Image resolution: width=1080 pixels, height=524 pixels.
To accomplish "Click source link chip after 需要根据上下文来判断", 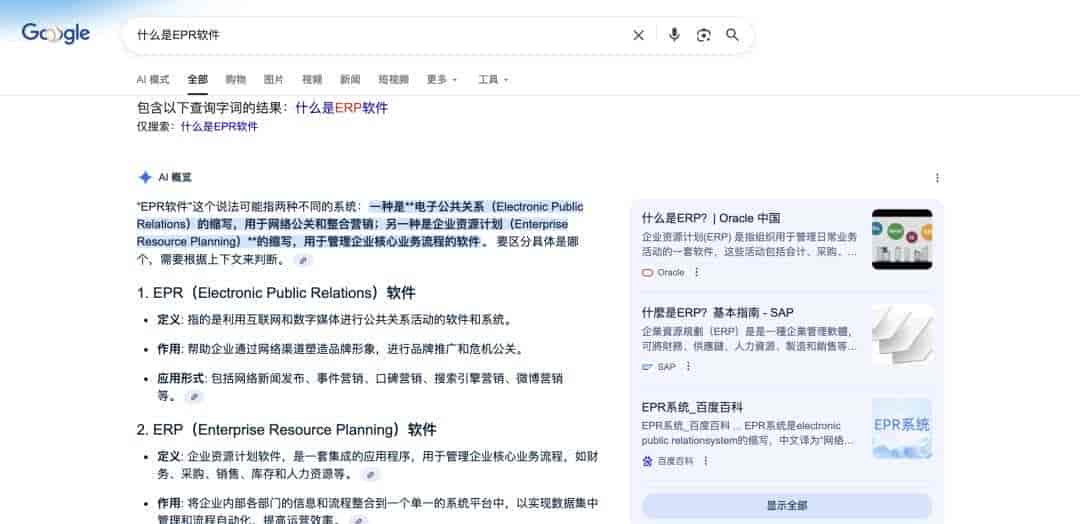I will click(303, 260).
